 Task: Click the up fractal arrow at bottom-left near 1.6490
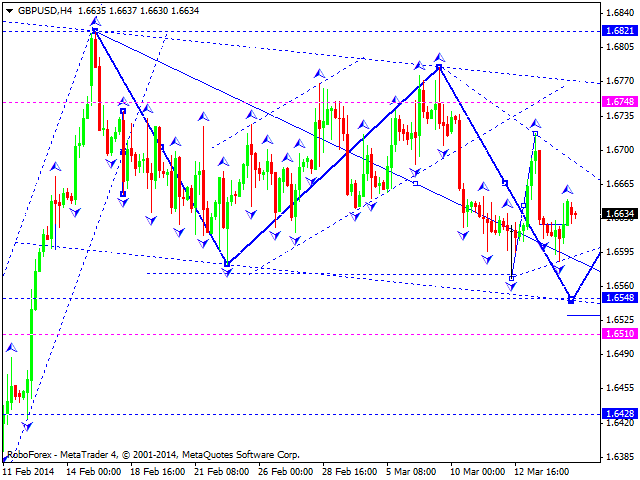tap(12, 349)
